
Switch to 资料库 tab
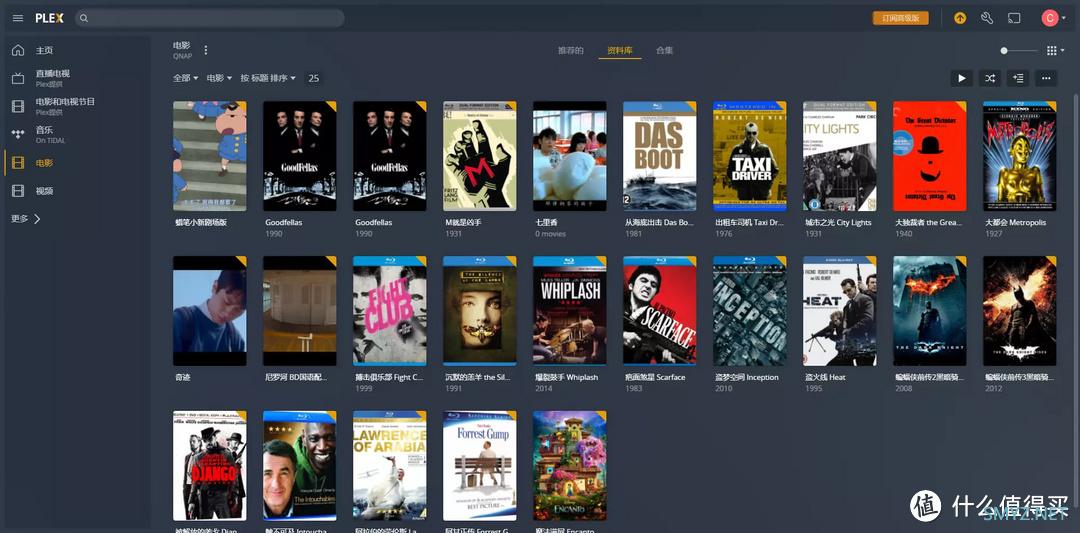pyautogui.click(x=620, y=50)
